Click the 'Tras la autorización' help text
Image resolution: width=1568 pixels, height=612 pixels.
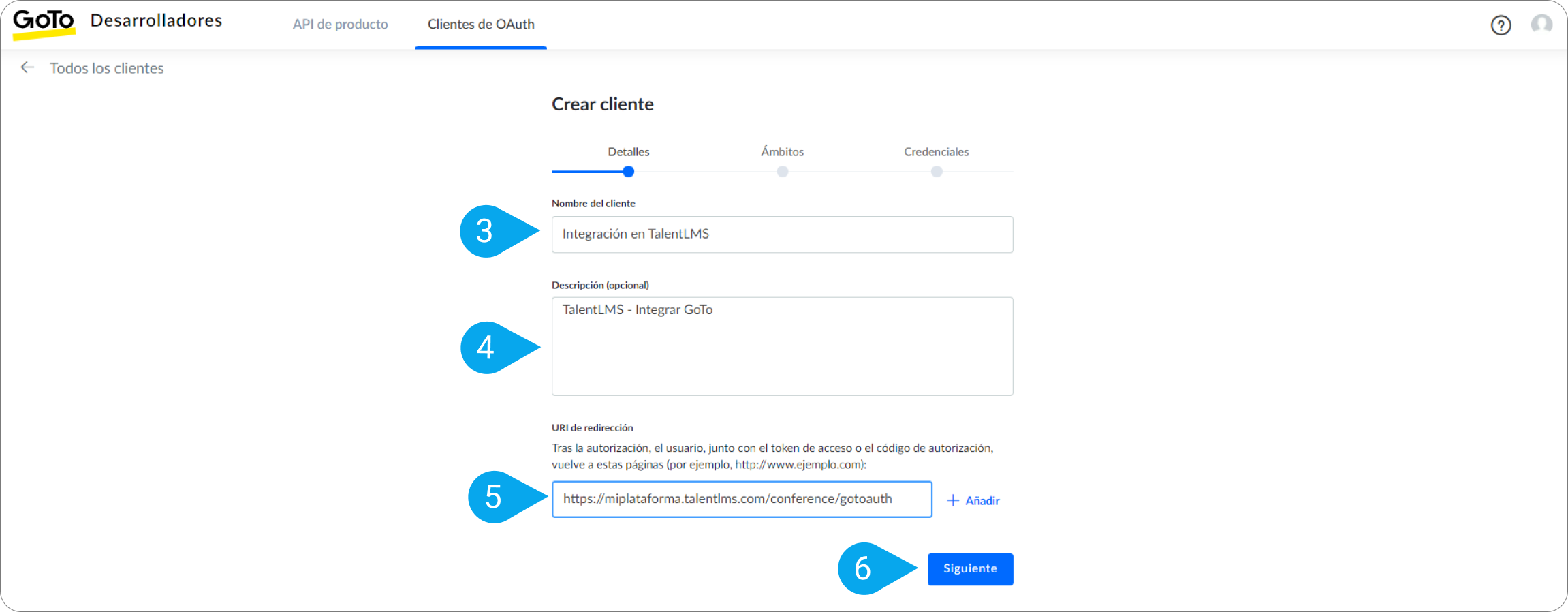tap(772, 456)
